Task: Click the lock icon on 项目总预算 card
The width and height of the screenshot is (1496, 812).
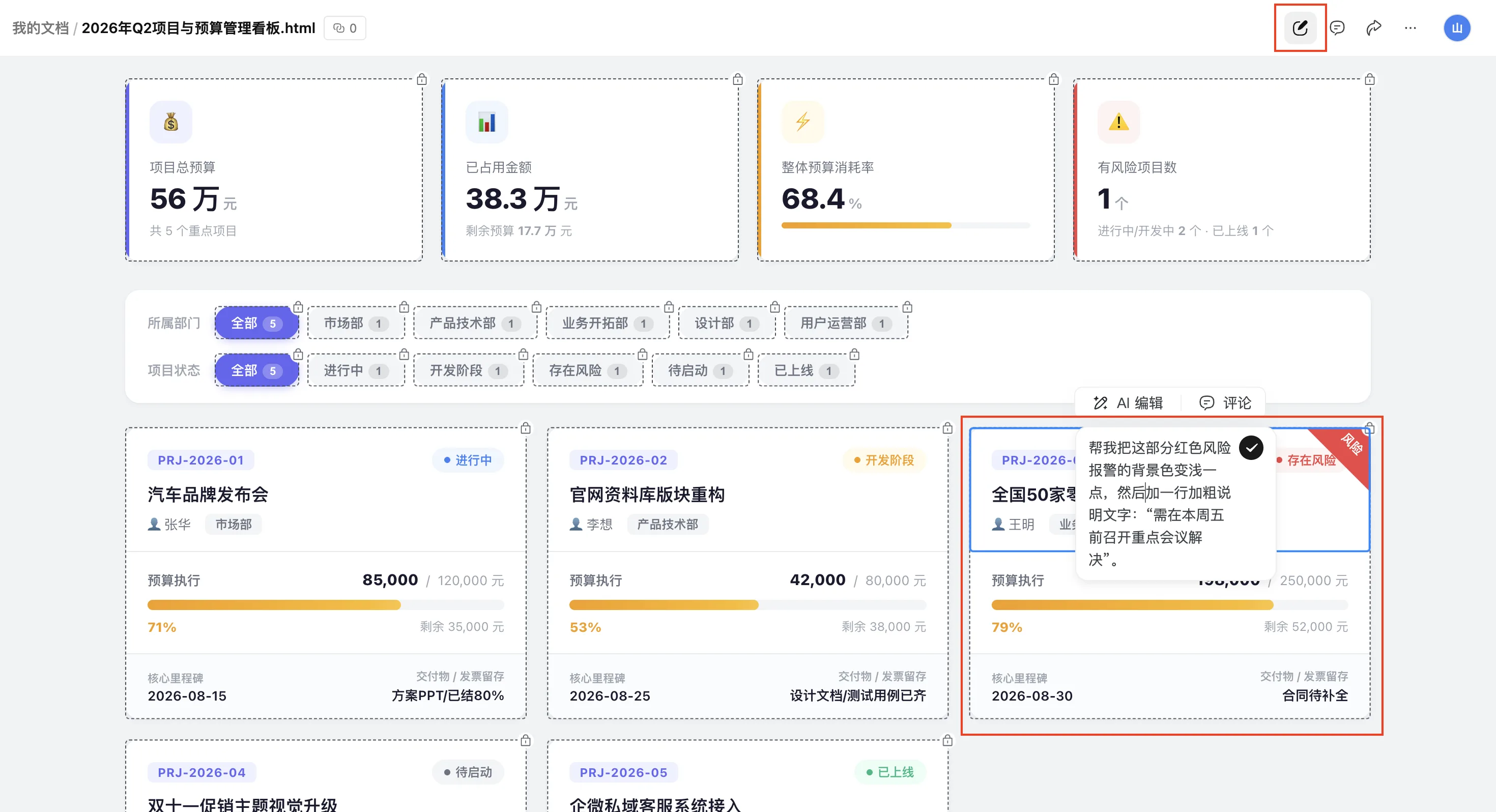Action: 422,79
